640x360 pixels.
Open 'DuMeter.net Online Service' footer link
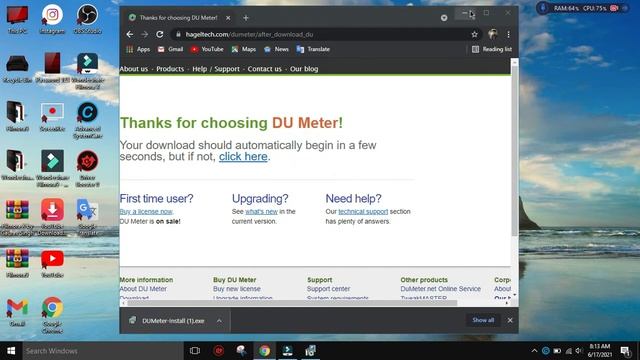(440, 289)
